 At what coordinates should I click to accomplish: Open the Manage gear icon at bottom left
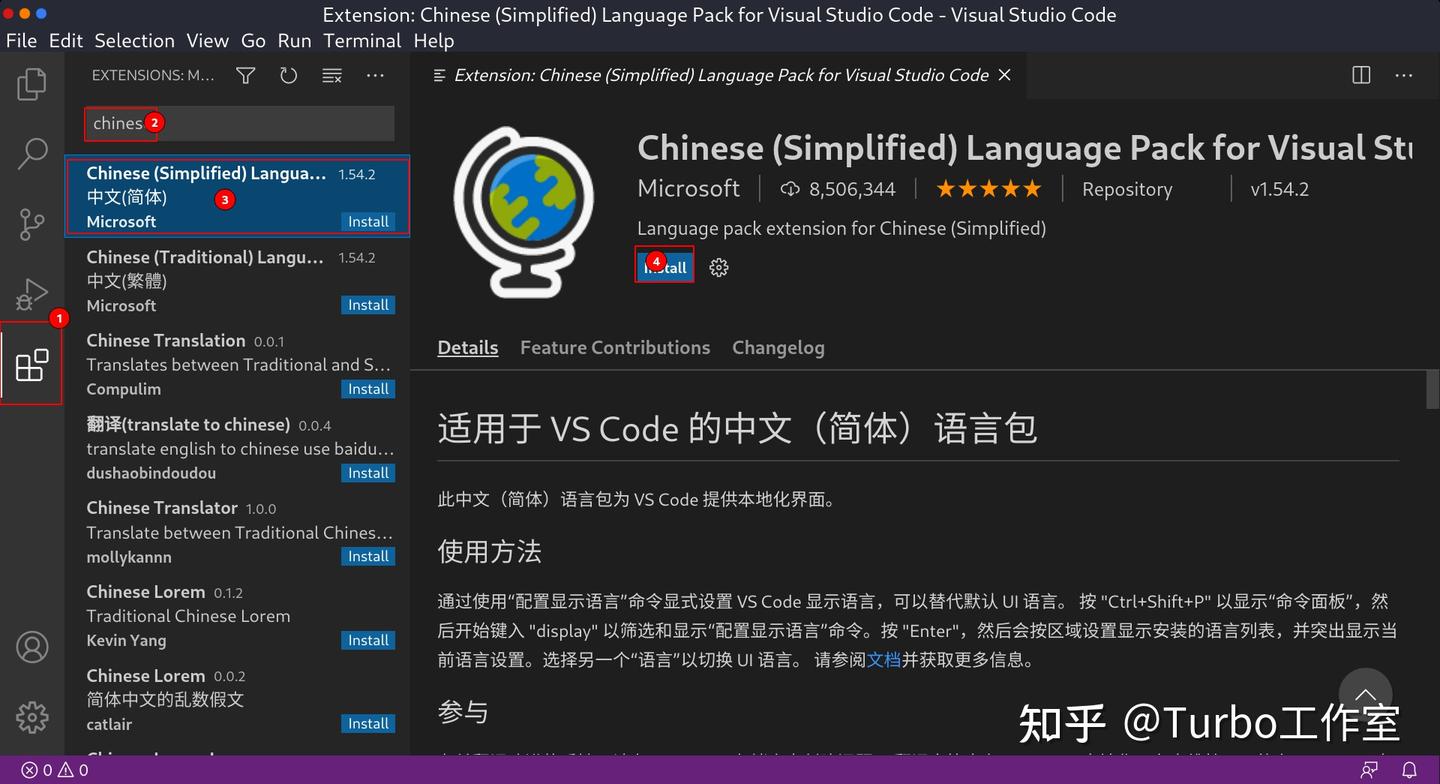(31, 717)
